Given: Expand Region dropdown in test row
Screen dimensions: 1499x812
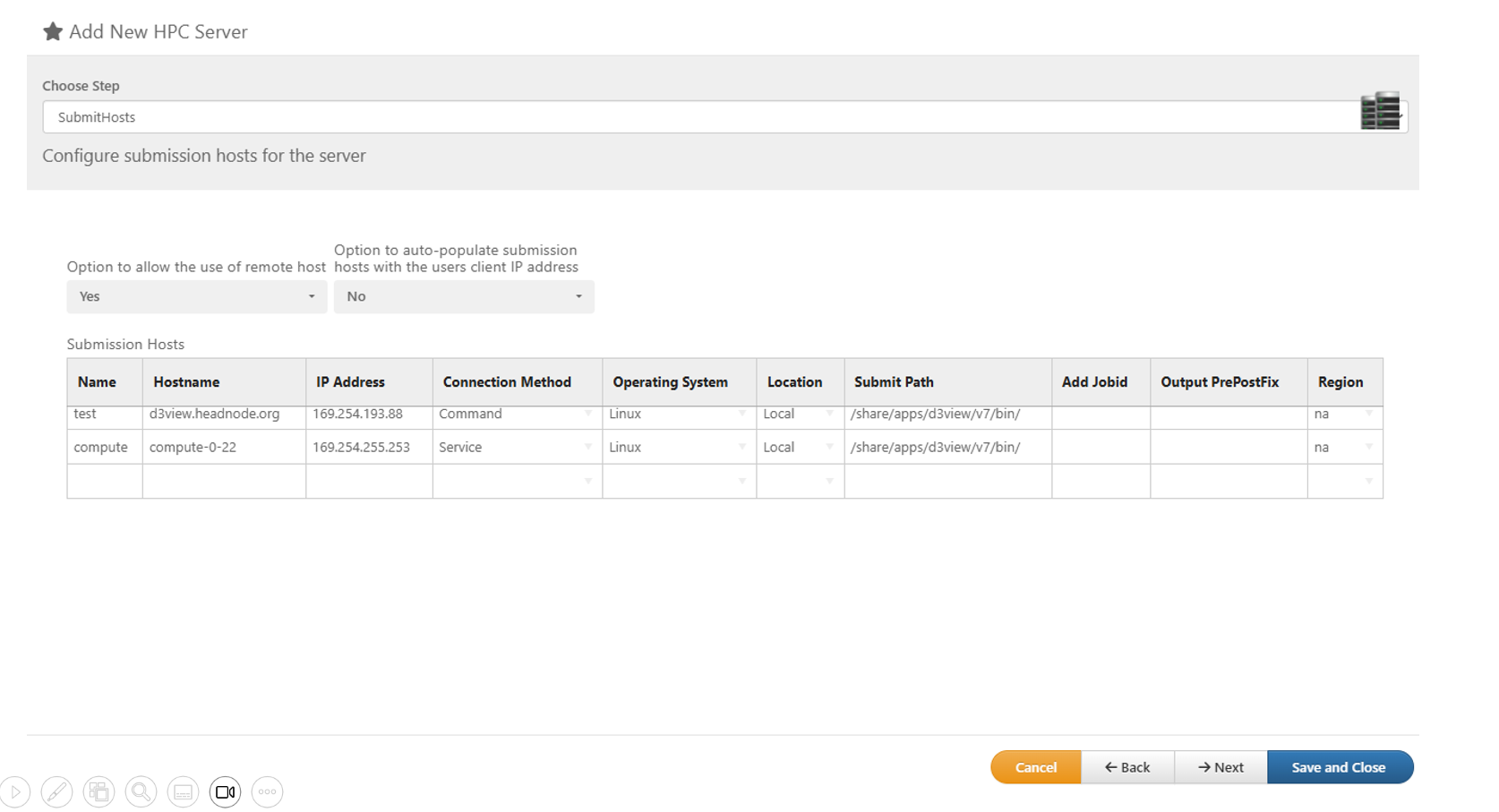Looking at the screenshot, I should (x=1368, y=414).
